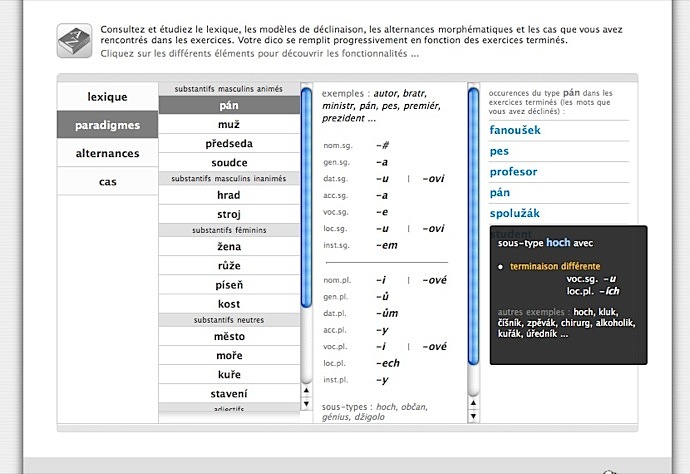Click the loc.pl. ending -ech
Screen dimensions: 690x474
coord(388,363)
